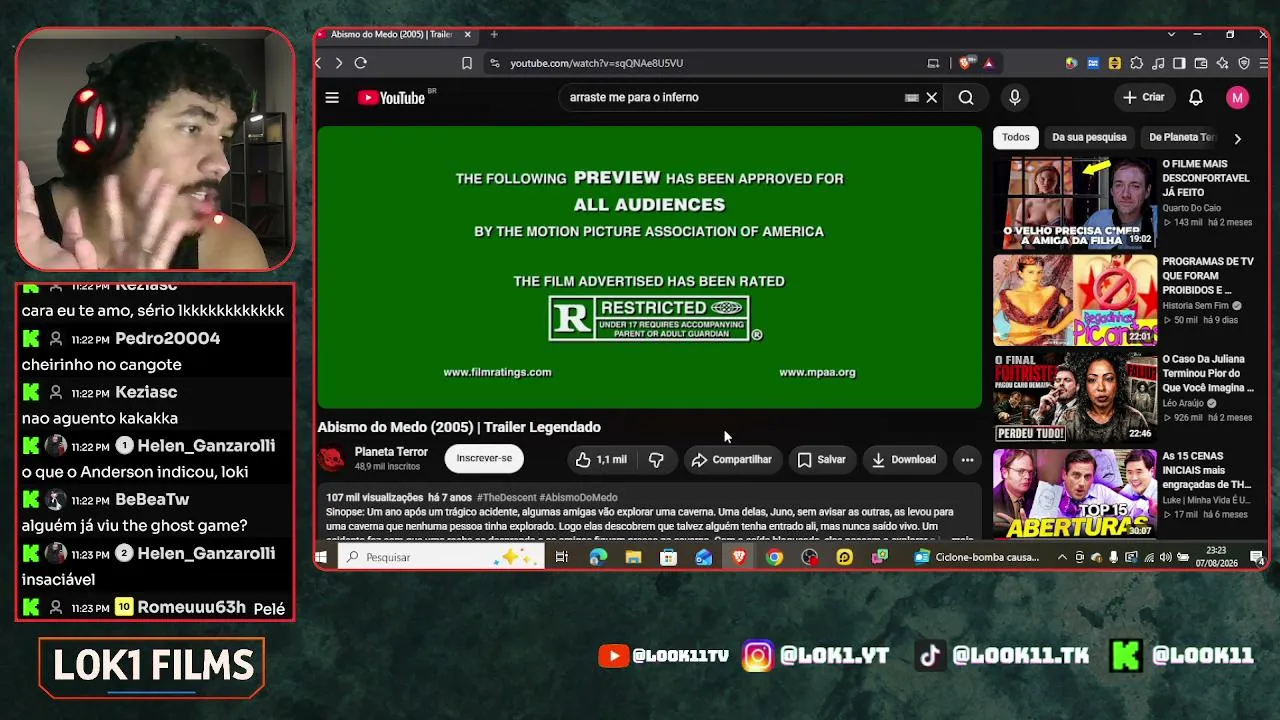
Task: Close the Abismo do Medo tab
Action: pos(467,34)
